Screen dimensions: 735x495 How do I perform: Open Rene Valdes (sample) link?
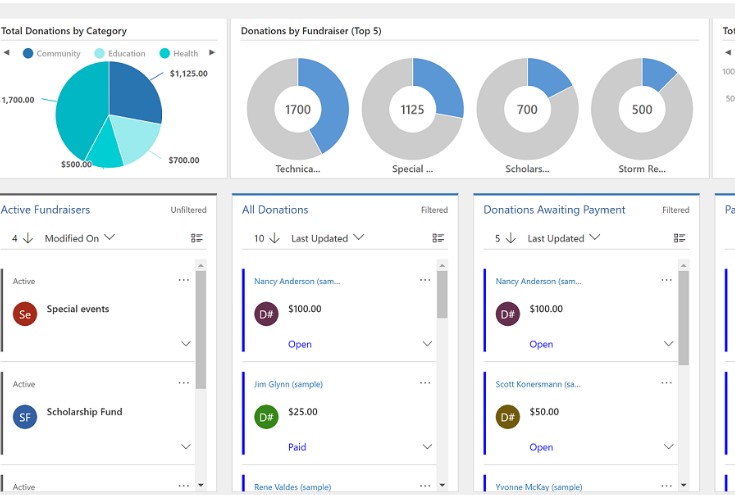click(x=292, y=487)
